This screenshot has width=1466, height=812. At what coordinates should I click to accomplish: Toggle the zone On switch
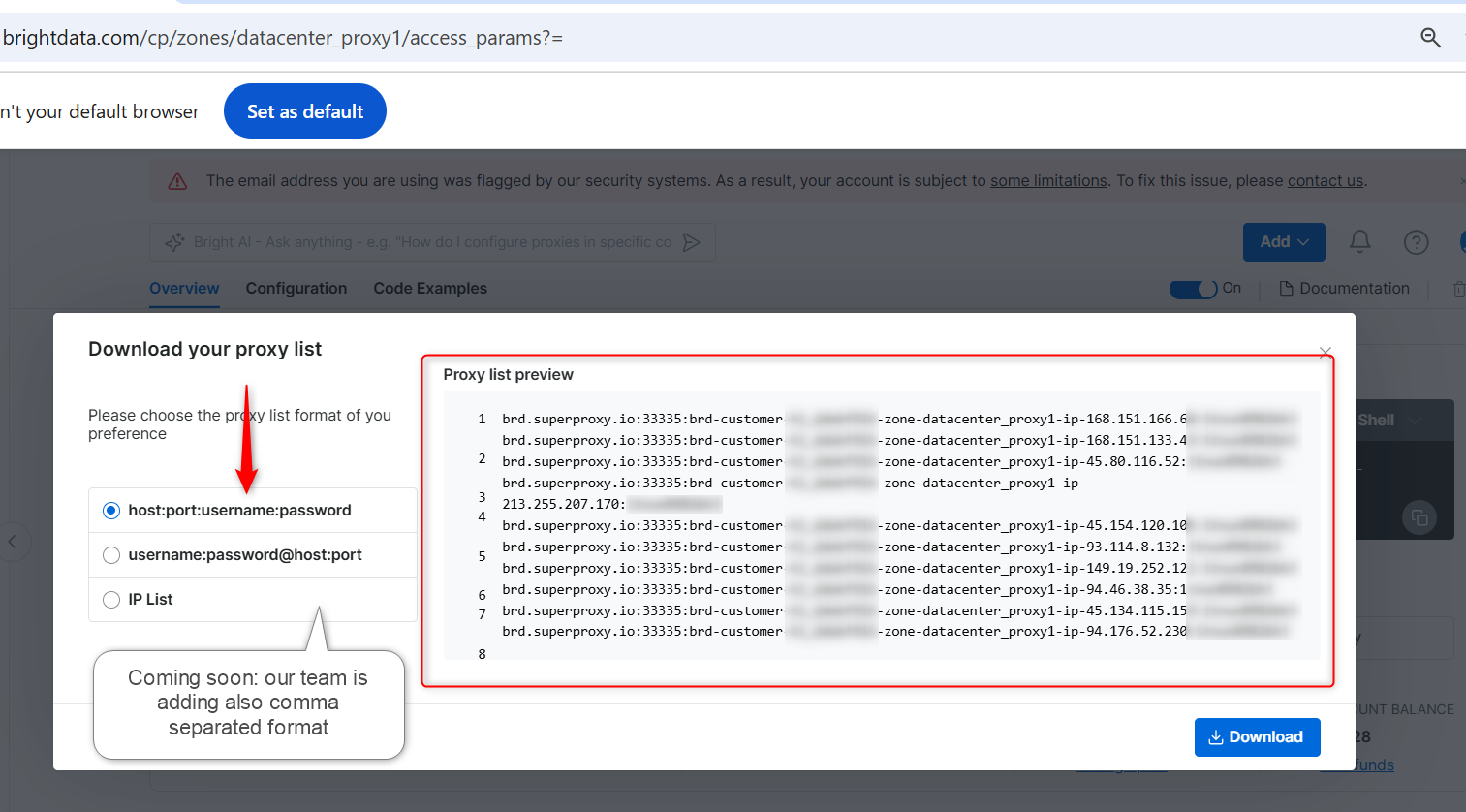(1194, 289)
